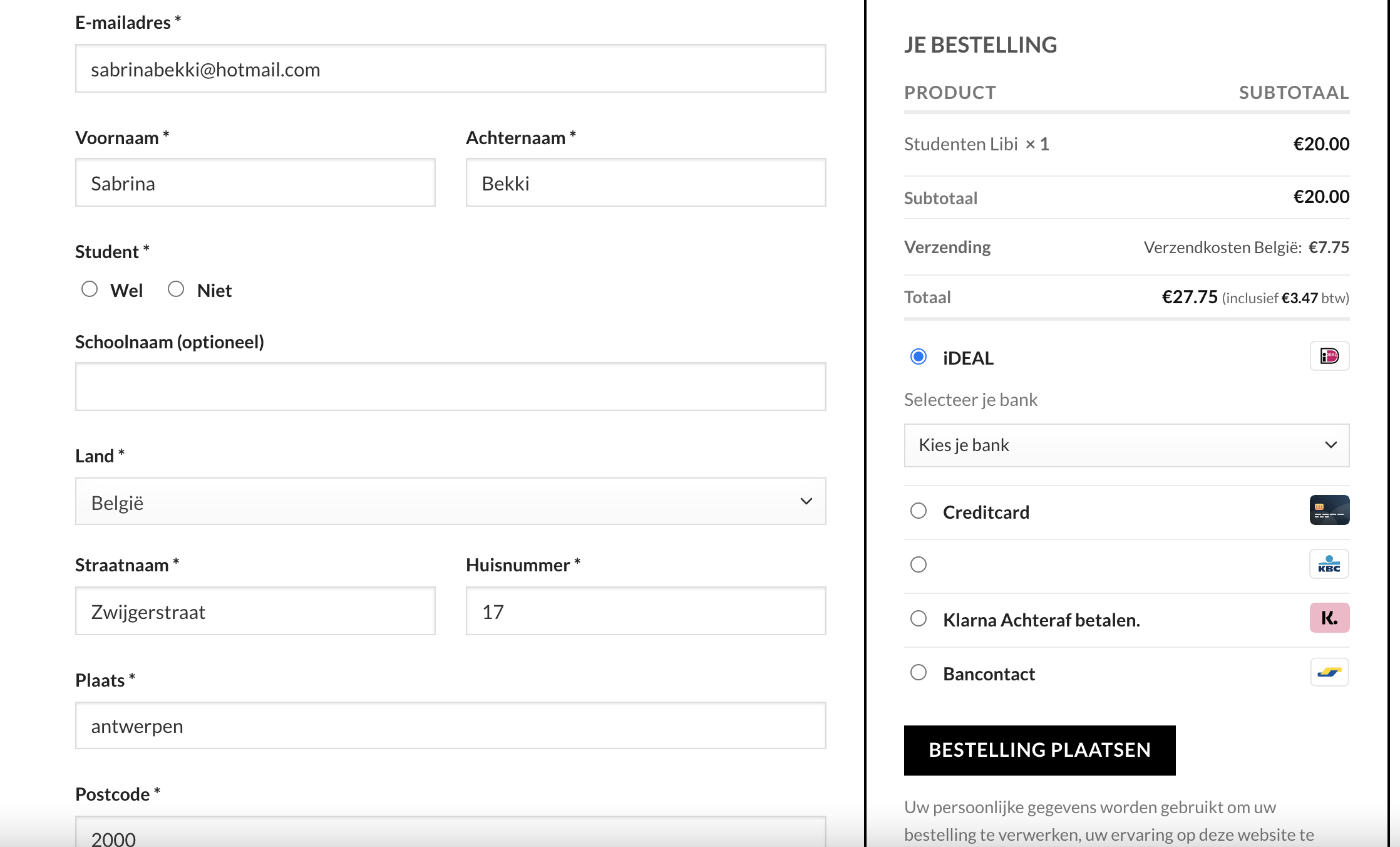This screenshot has height=847, width=1400.
Task: Click the Huisnummer input field
Action: coord(645,611)
